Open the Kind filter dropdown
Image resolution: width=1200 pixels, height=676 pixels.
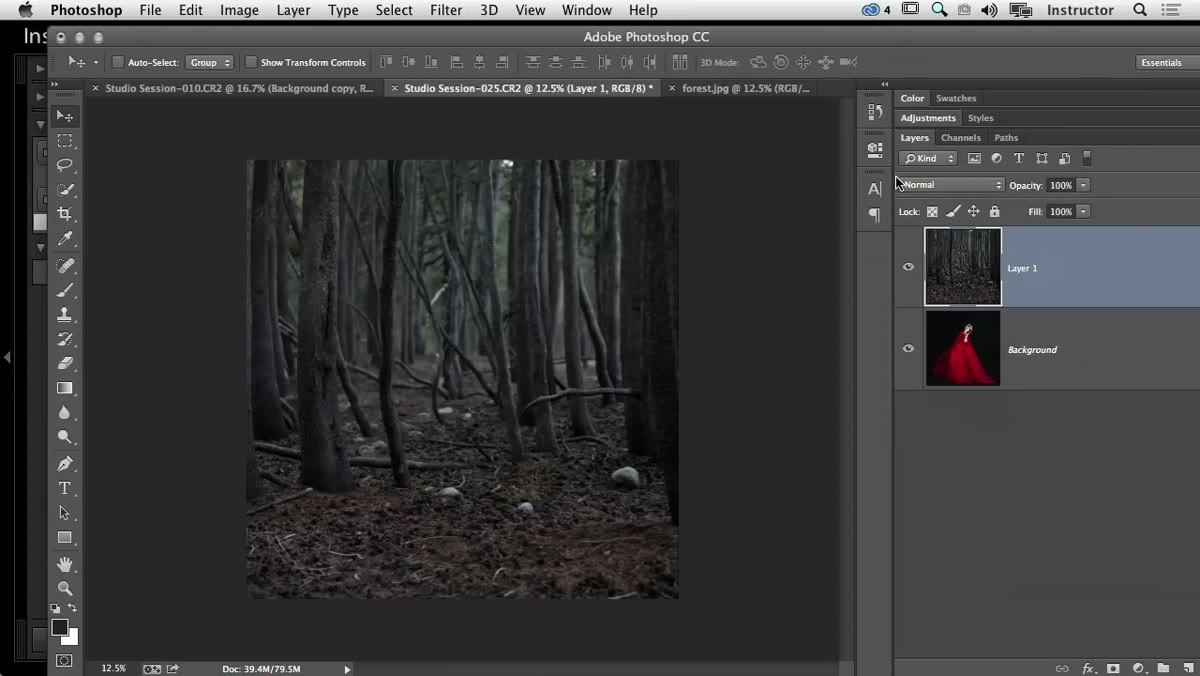click(928, 158)
